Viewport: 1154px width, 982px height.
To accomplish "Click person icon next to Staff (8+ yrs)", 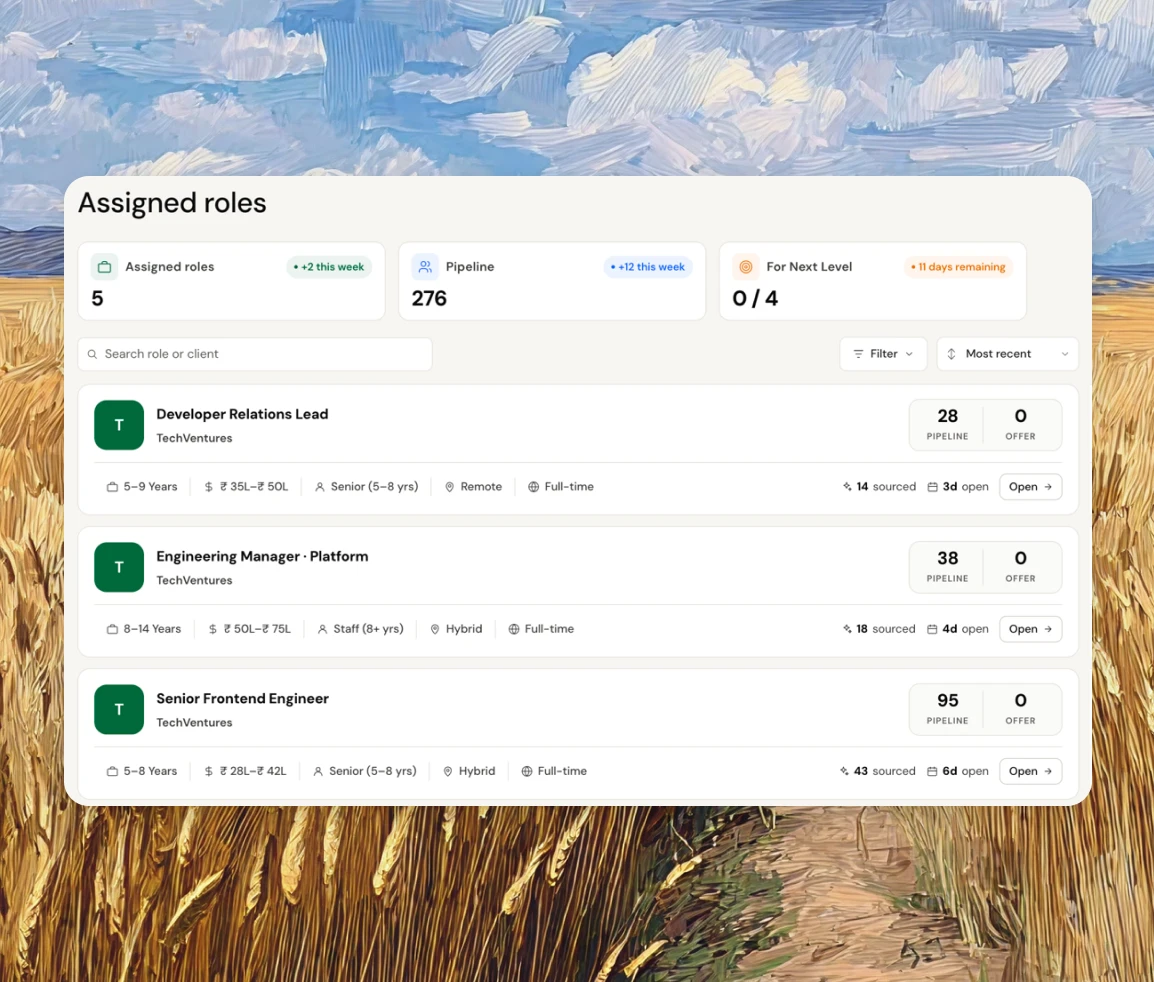I will (x=322, y=629).
